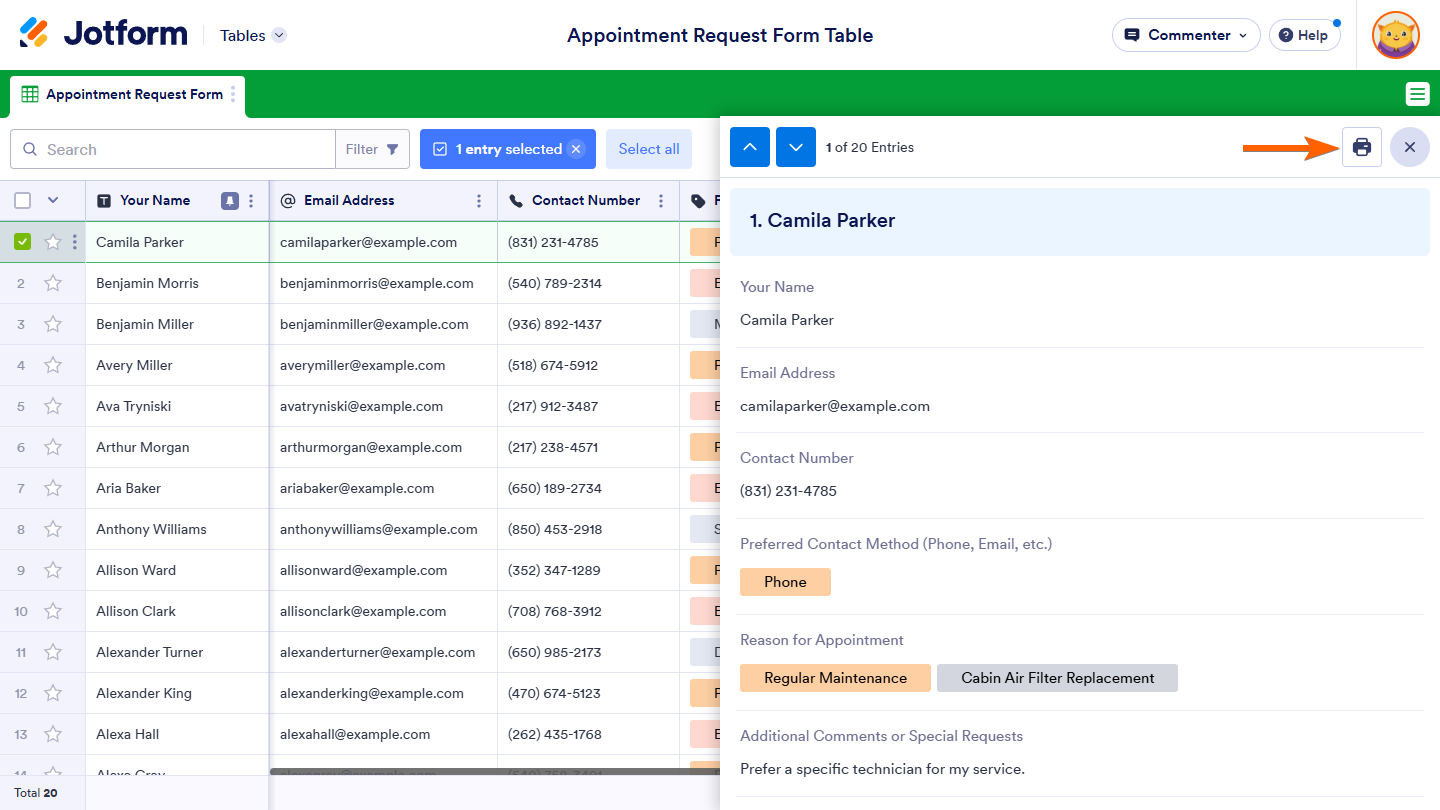This screenshot has height=810, width=1440.
Task: Uncheck the Camila Parker row checkbox
Action: (23, 242)
